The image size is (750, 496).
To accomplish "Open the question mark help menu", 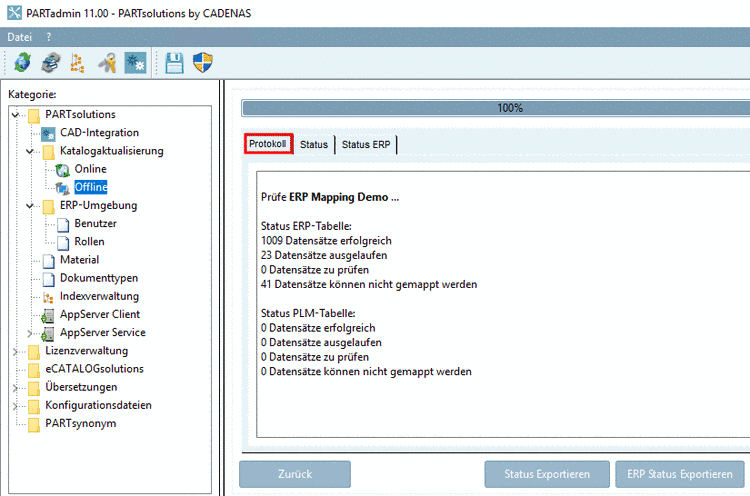I will click(x=48, y=37).
